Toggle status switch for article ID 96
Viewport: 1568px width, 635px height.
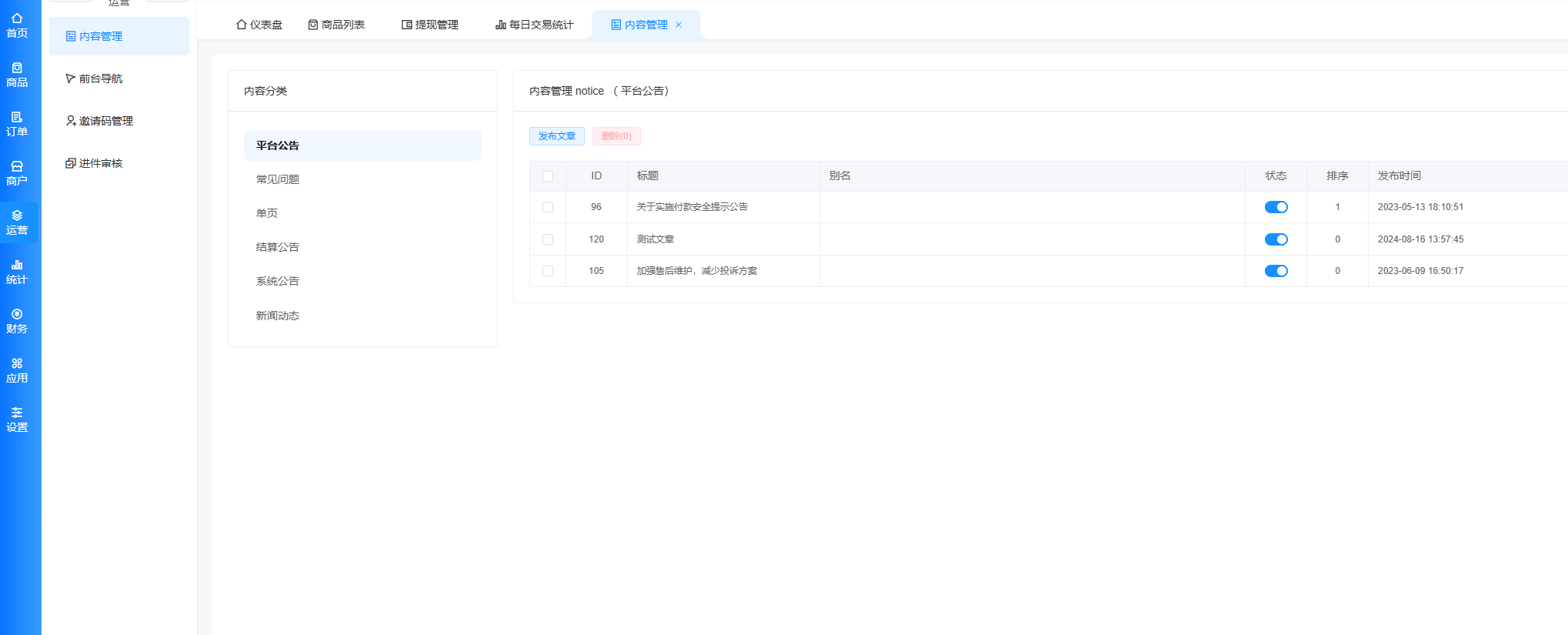coord(1276,207)
